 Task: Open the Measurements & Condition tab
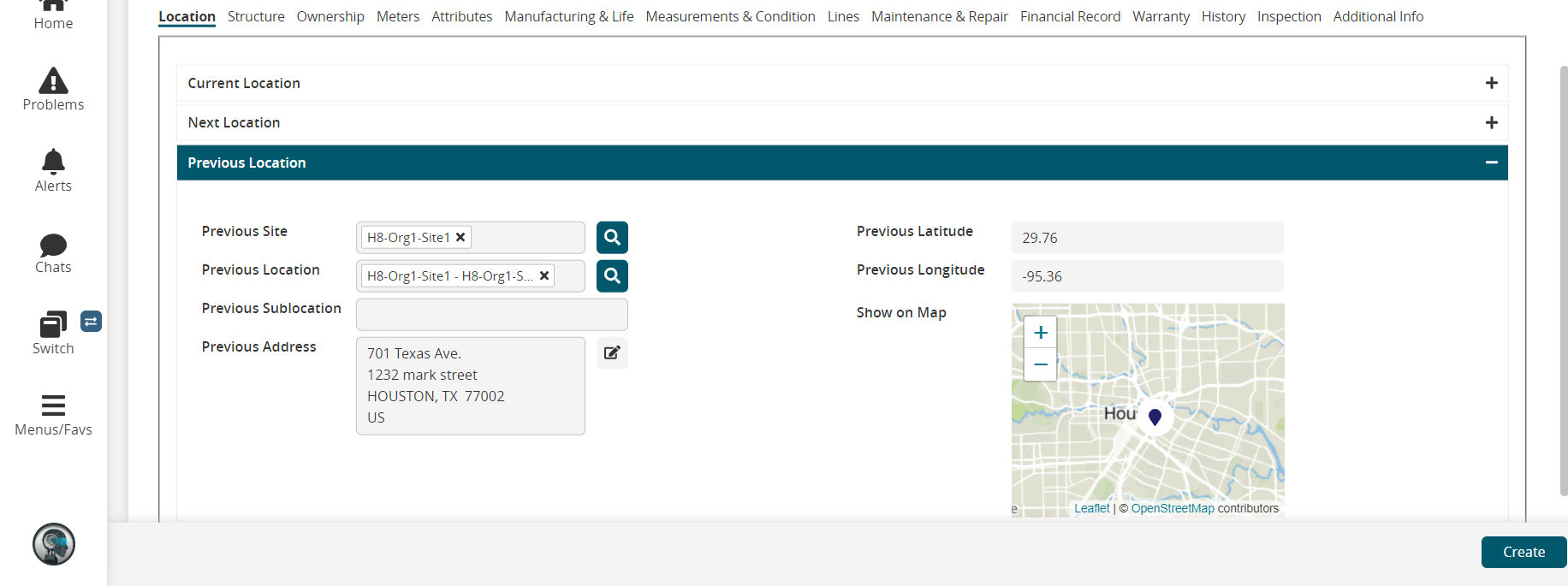pos(730,16)
